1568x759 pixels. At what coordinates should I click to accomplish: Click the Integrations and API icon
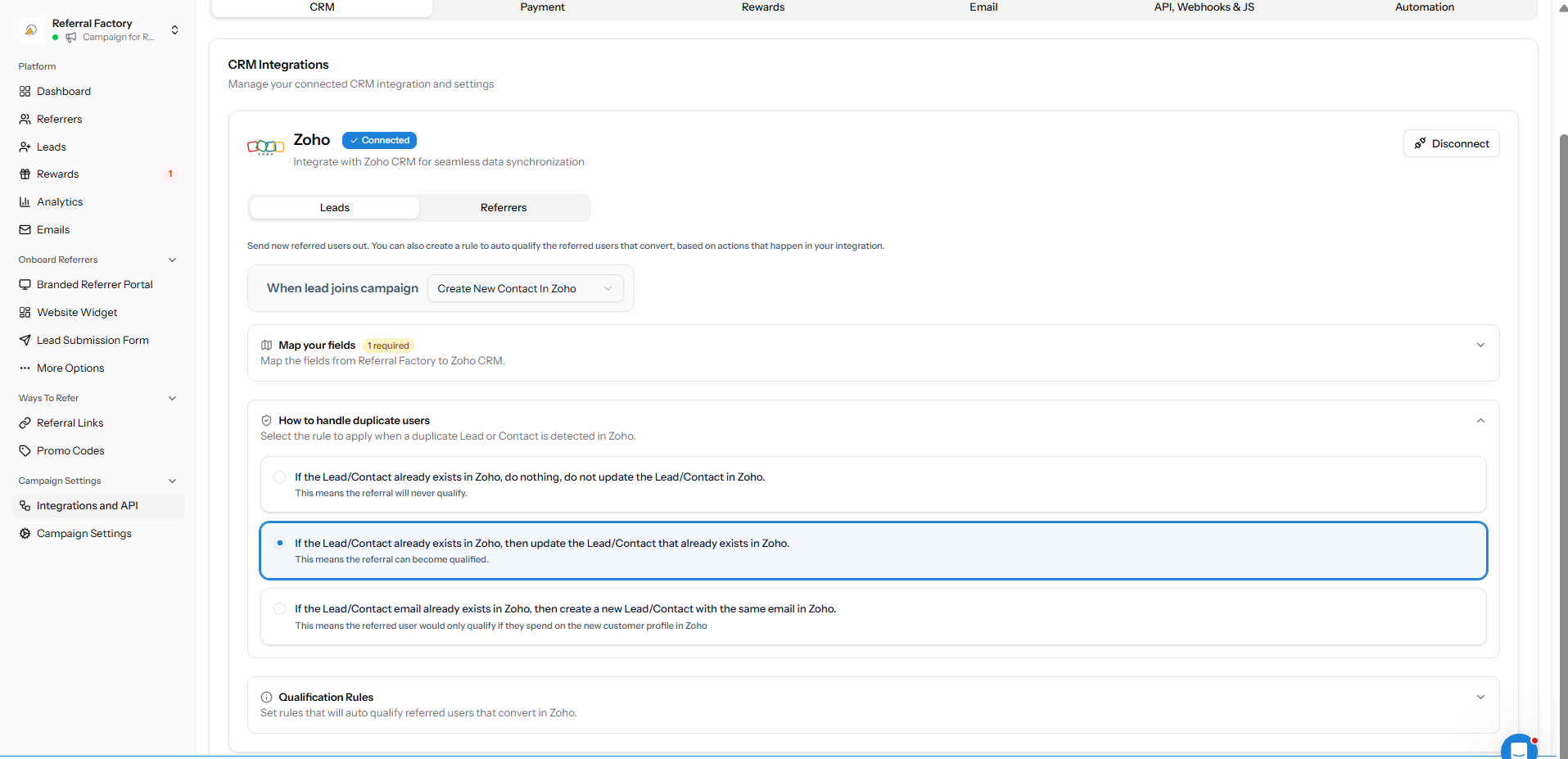(25, 506)
